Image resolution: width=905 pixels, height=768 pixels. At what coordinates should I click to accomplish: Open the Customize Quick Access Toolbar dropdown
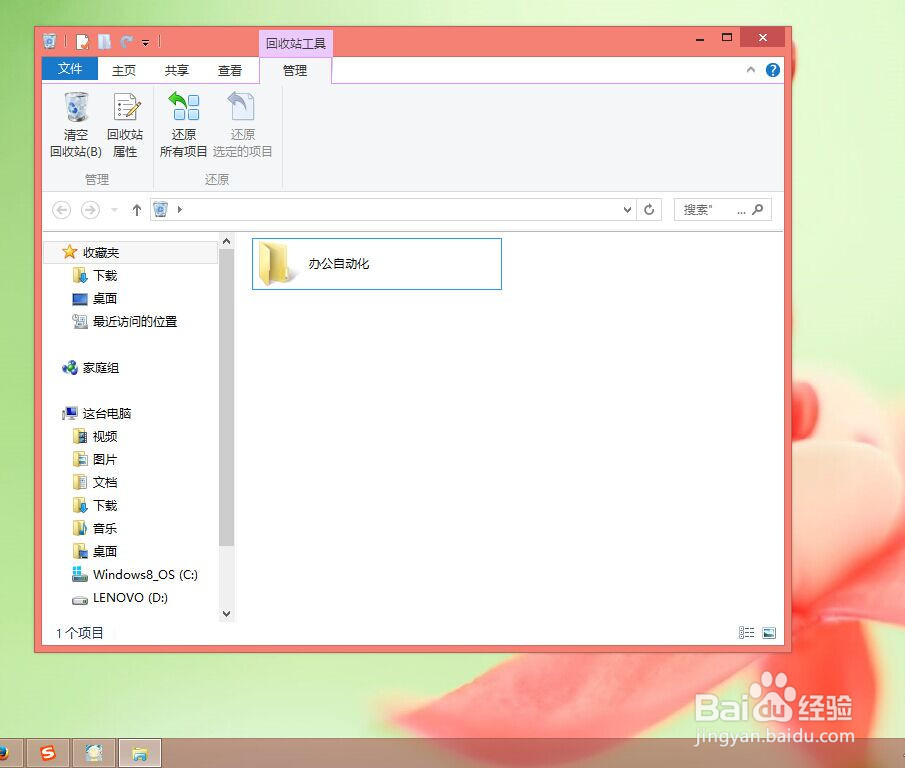click(145, 43)
